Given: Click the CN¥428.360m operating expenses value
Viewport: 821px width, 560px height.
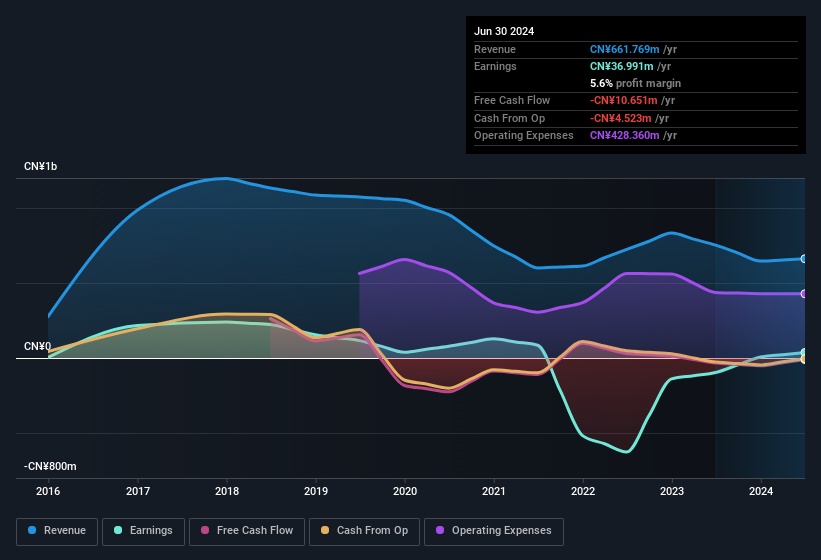Looking at the screenshot, I should [624, 136].
